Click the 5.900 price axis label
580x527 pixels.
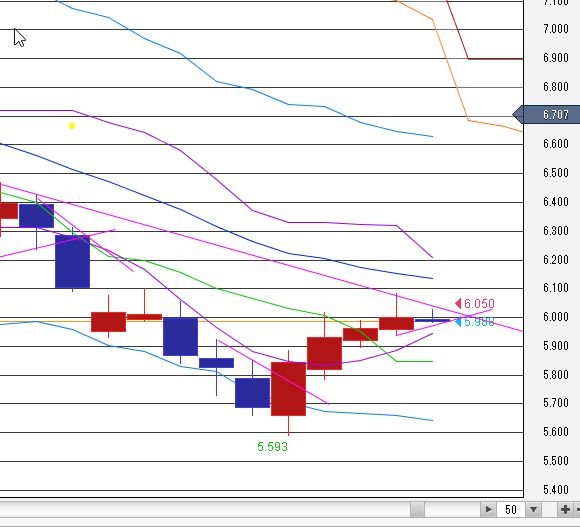pyautogui.click(x=556, y=346)
